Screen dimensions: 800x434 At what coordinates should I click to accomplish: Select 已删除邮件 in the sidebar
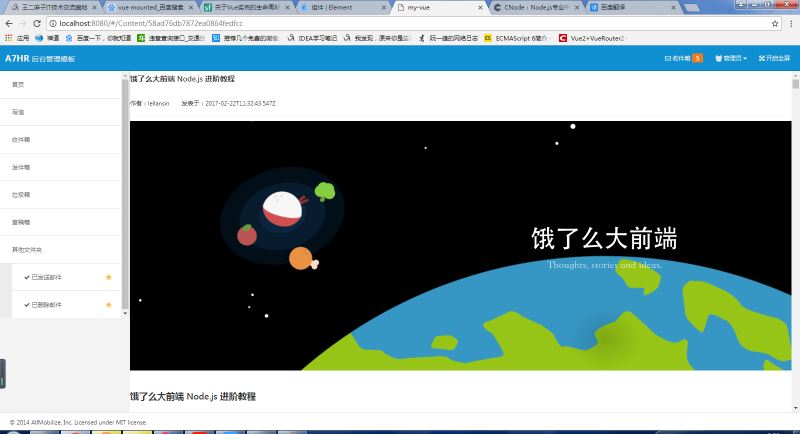(x=66, y=305)
